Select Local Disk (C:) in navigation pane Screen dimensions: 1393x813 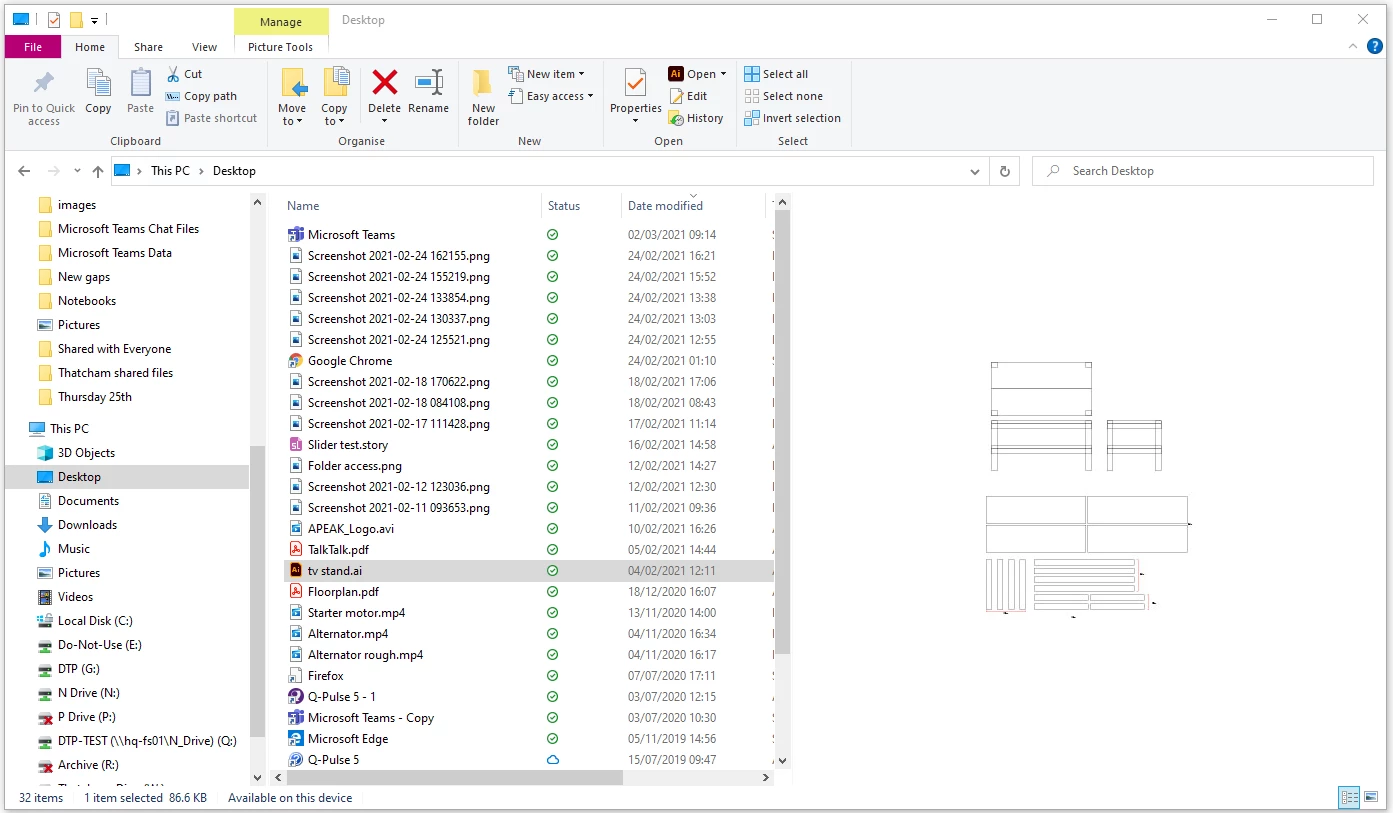click(x=95, y=621)
